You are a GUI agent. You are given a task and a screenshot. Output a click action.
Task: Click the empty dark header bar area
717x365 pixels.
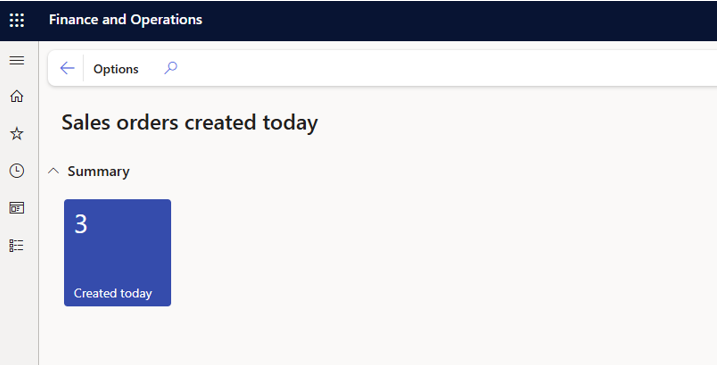pos(457,20)
